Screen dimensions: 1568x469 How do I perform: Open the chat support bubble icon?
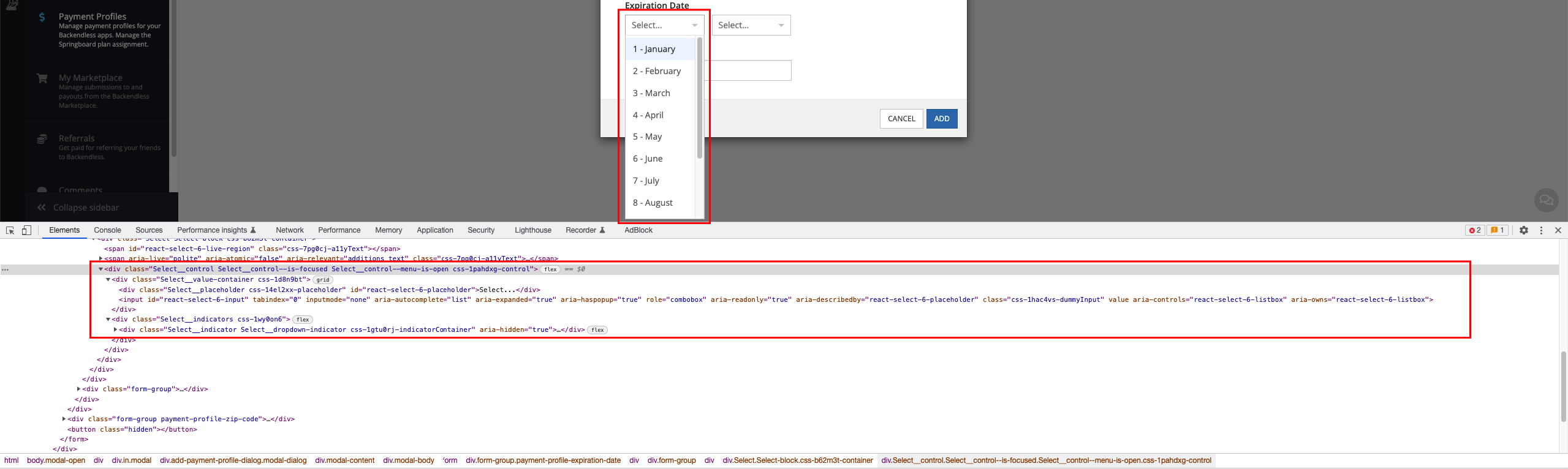point(1546,200)
